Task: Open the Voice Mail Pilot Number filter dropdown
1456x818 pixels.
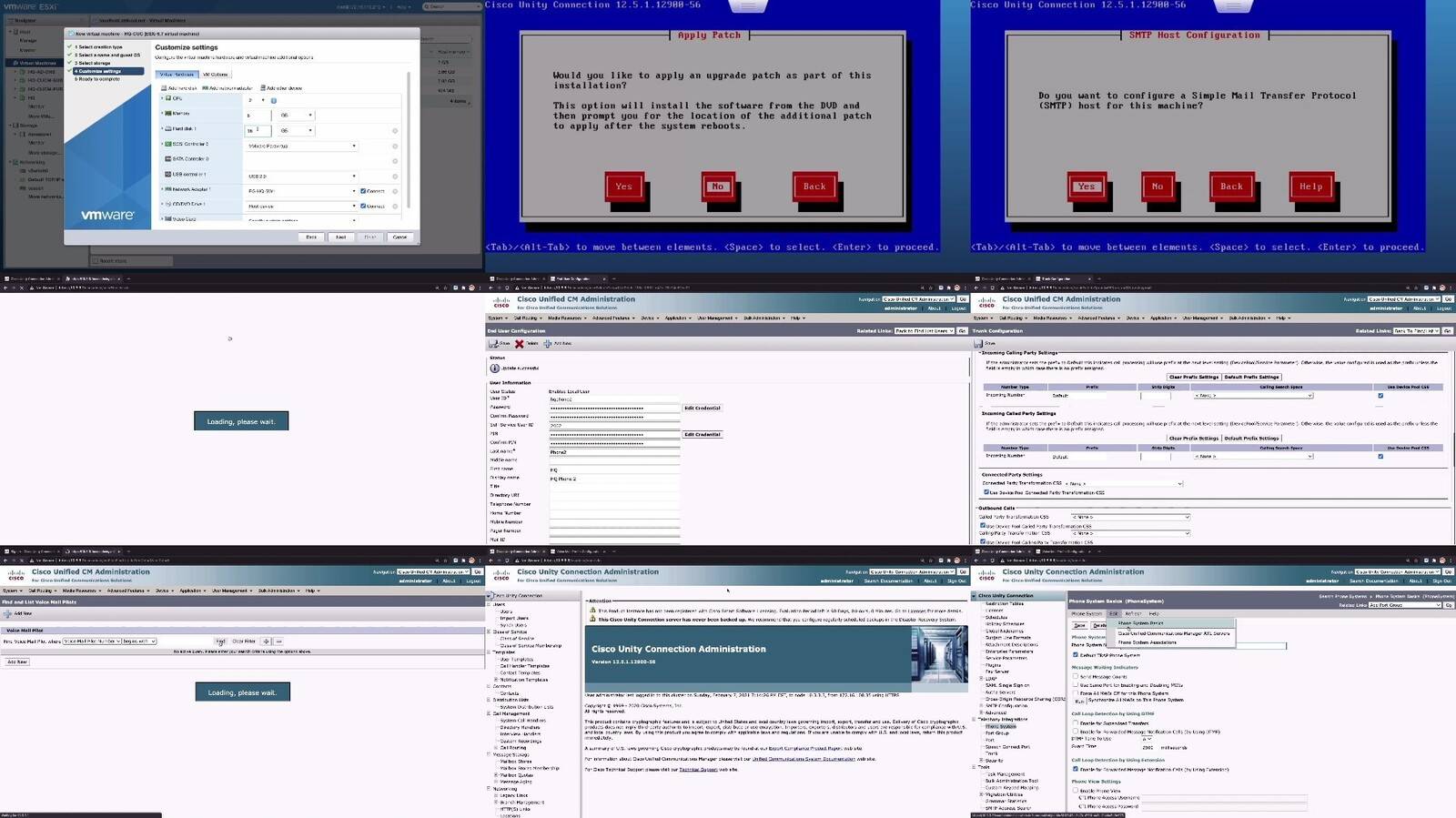Action: point(92,641)
